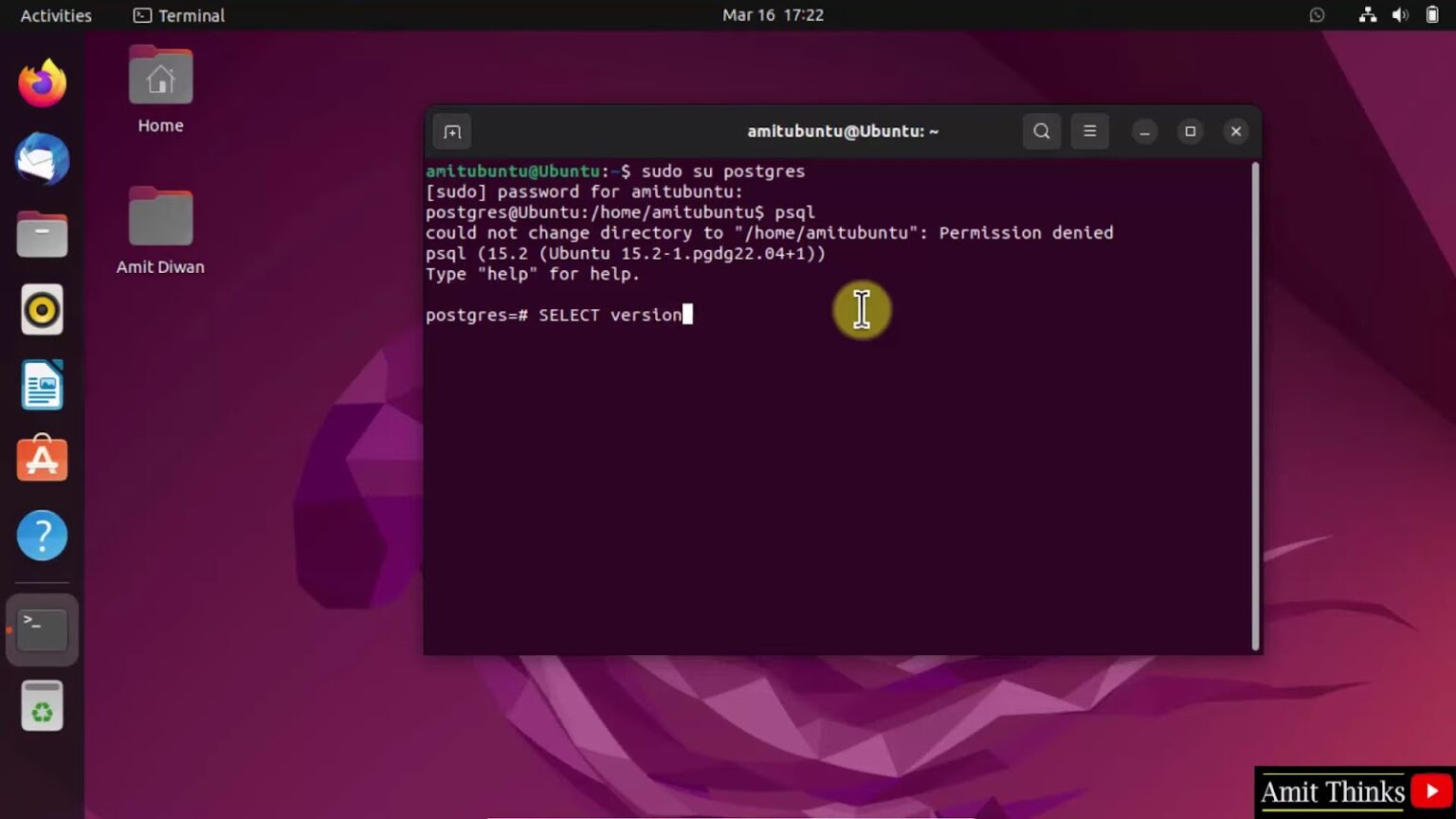Image resolution: width=1456 pixels, height=819 pixels.
Task: Open the date and time calendar dropdown
Action: point(773,14)
